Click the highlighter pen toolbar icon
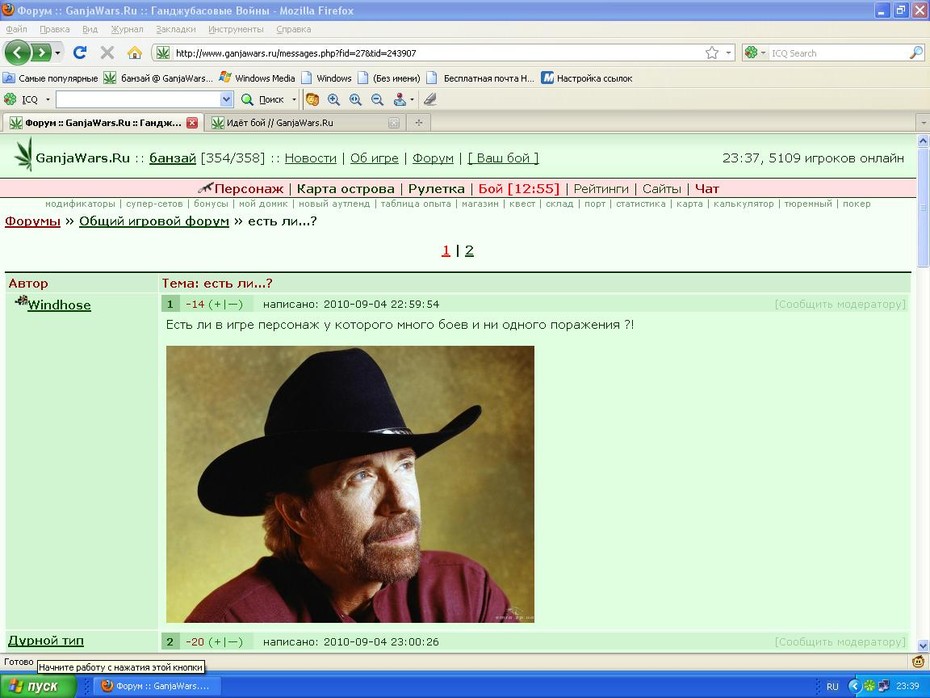The image size is (930, 698). [430, 100]
